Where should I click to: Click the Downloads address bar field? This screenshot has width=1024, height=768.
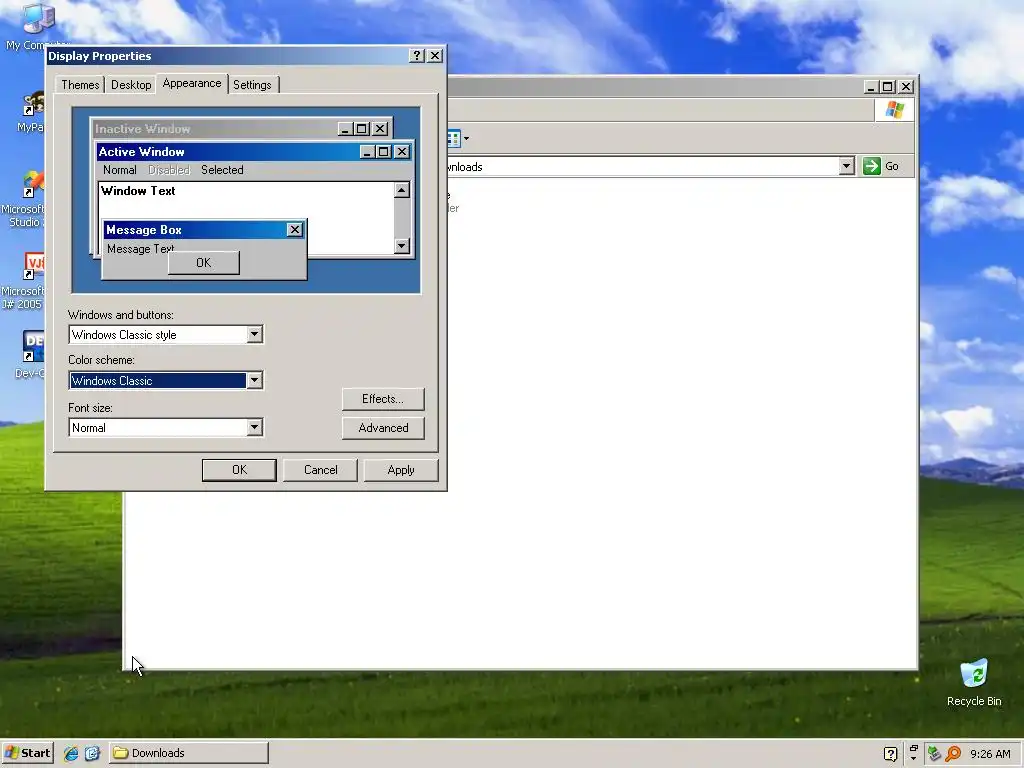click(643, 167)
